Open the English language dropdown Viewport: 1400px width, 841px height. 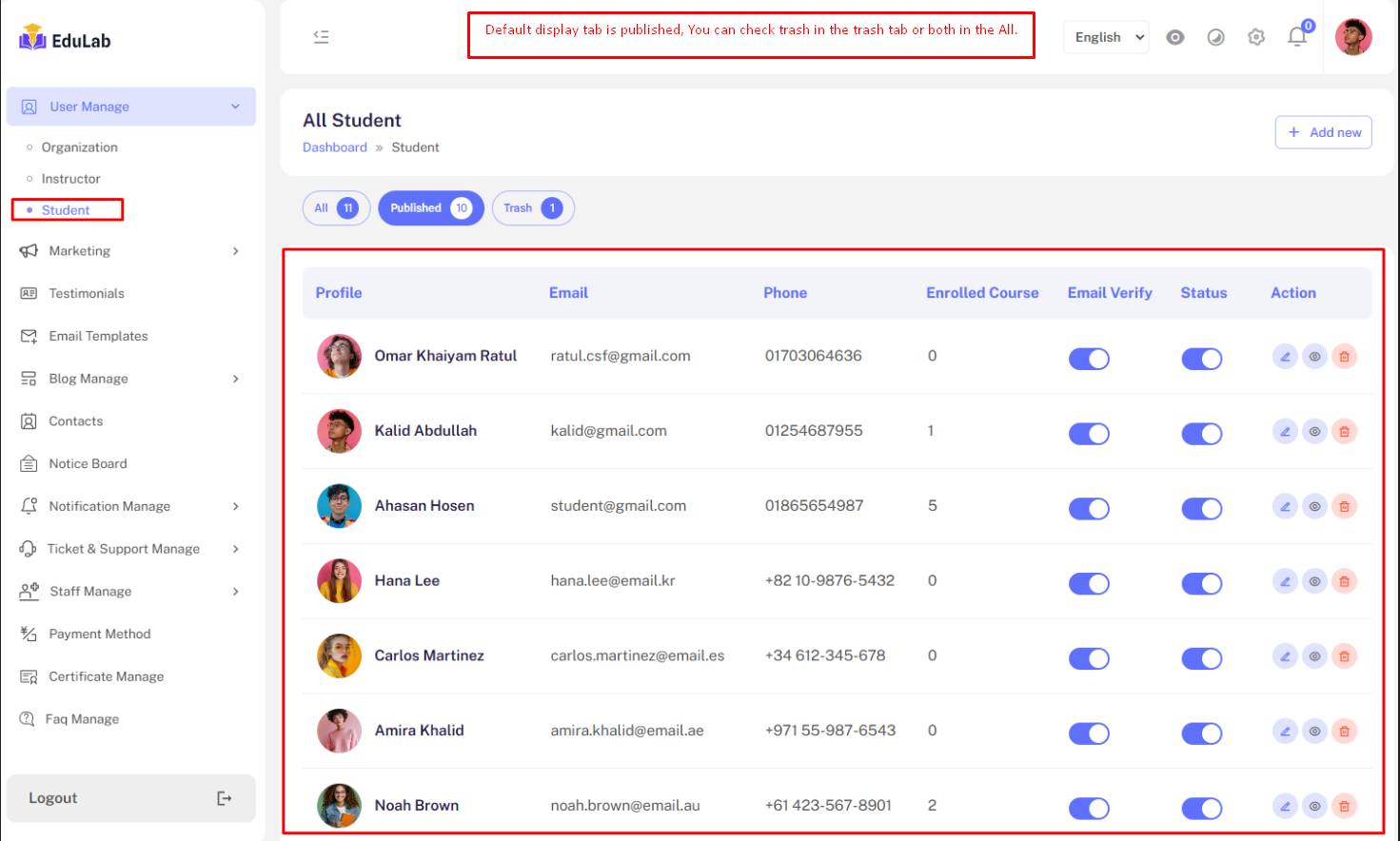pos(1106,37)
